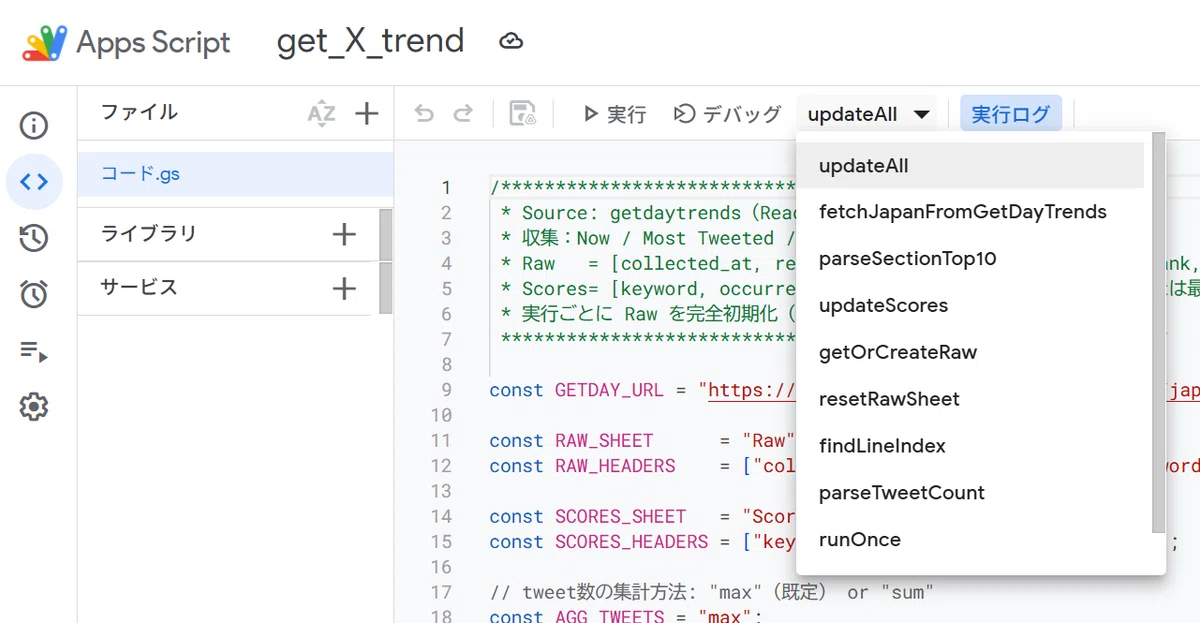
Task: Click the ライブラリ section header
Action: coord(149,234)
